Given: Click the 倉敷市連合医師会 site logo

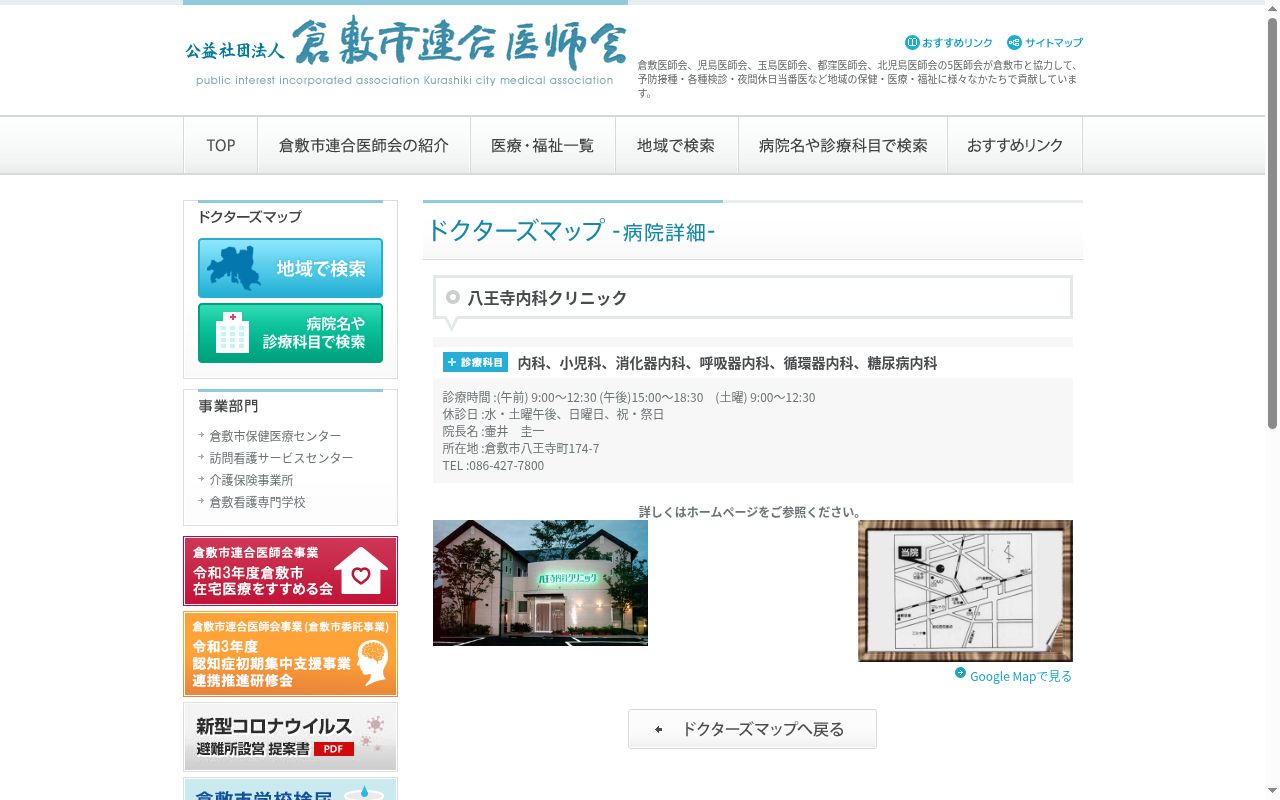Looking at the screenshot, I should click(x=405, y=52).
